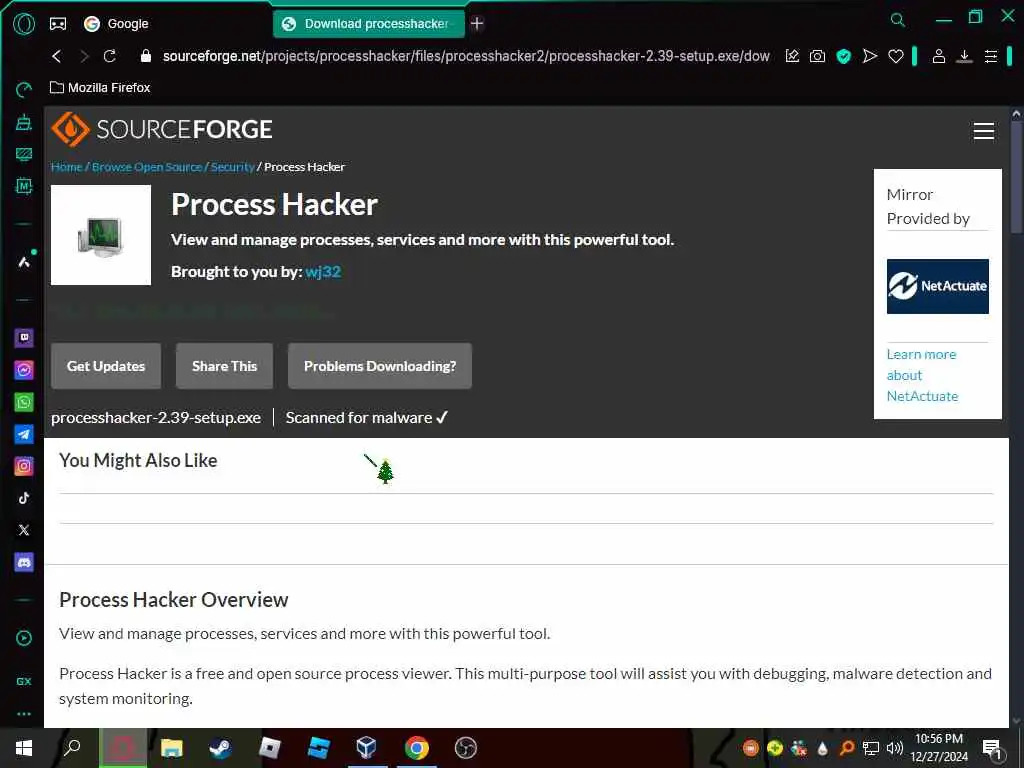This screenshot has width=1024, height=768.
Task: Open volume control in system tray
Action: (895, 748)
